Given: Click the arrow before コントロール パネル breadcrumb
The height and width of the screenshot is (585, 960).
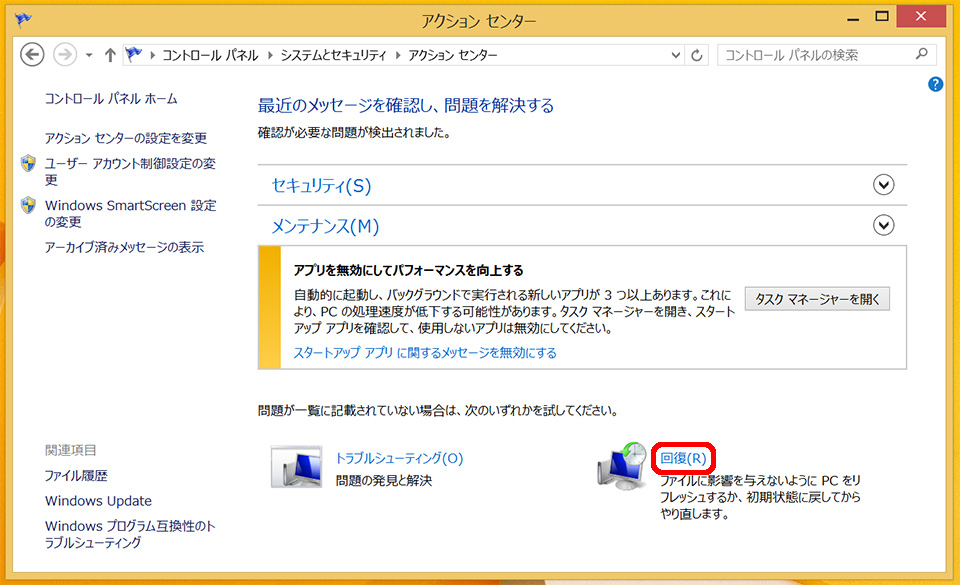Looking at the screenshot, I should pyautogui.click(x=152, y=56).
